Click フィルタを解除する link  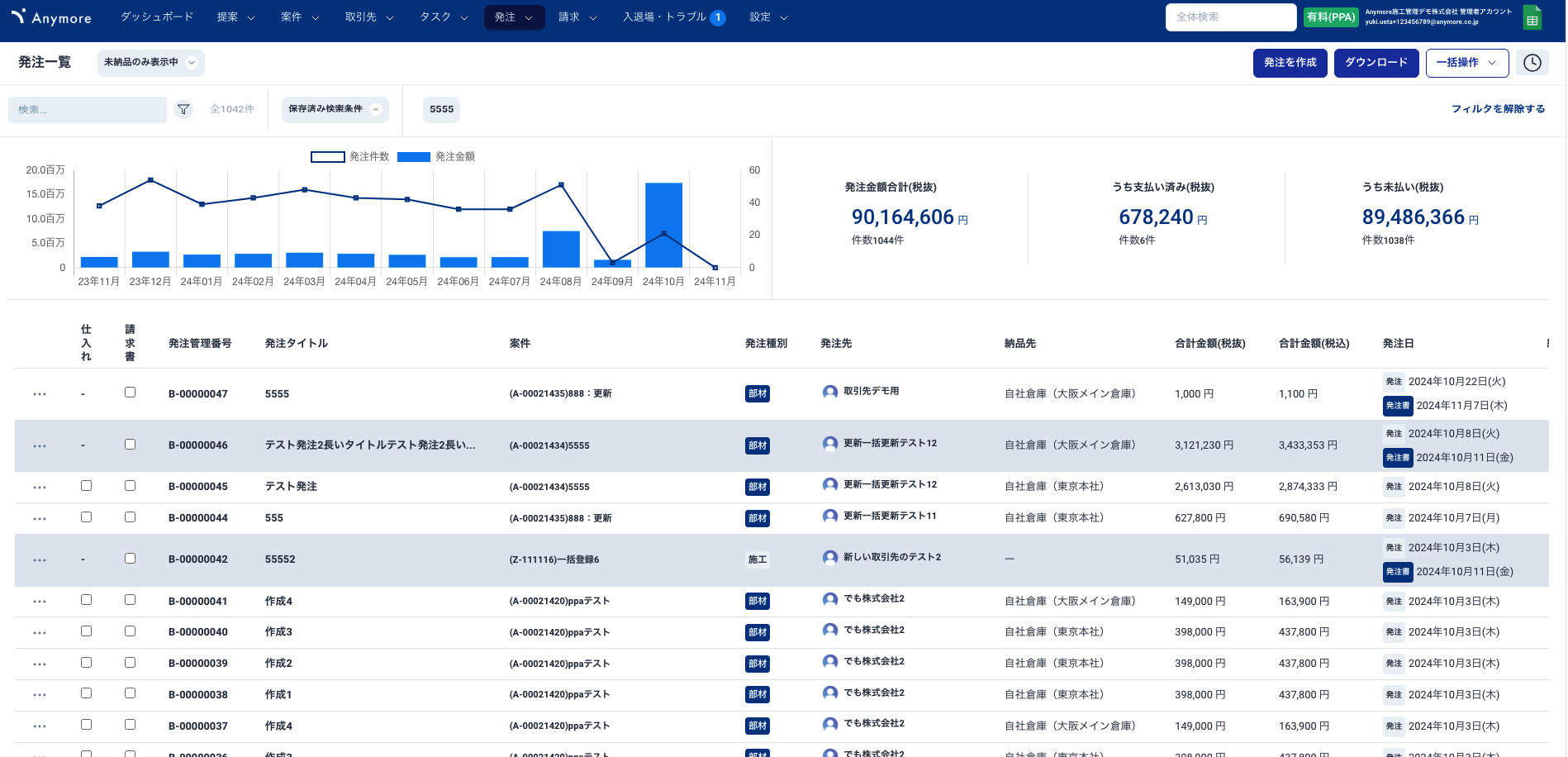1499,109
